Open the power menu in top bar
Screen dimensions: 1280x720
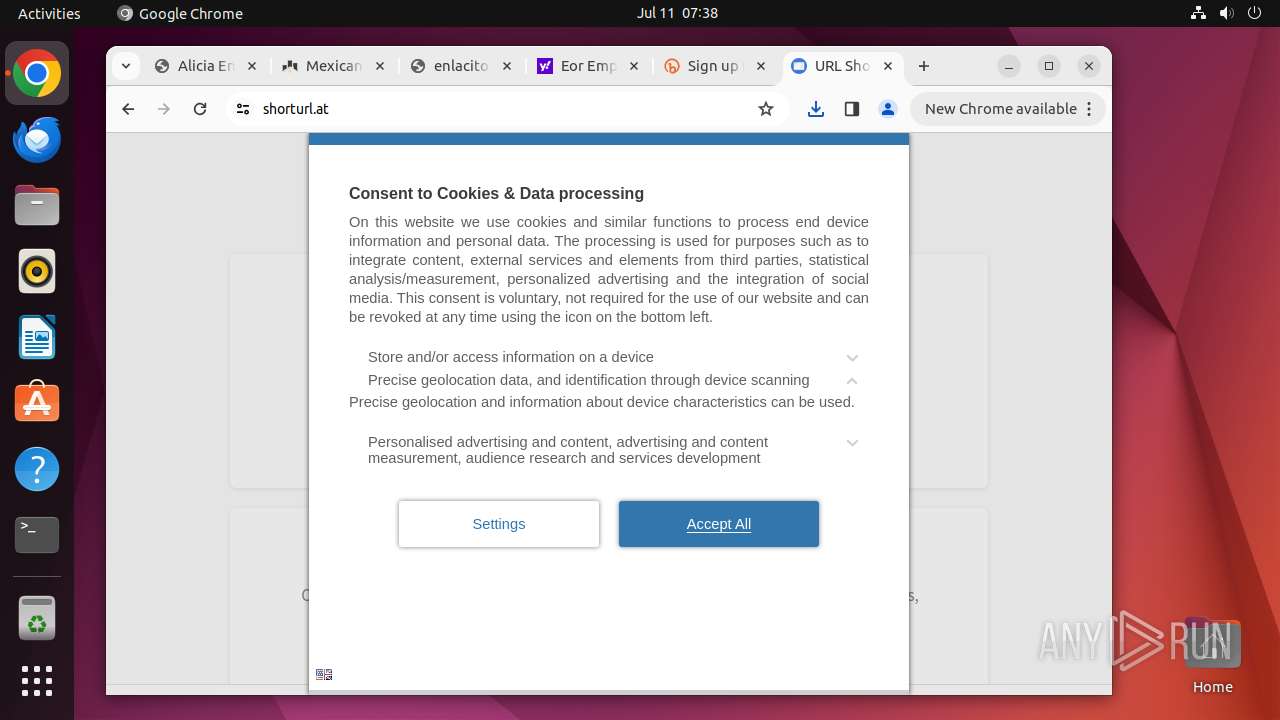[1254, 13]
